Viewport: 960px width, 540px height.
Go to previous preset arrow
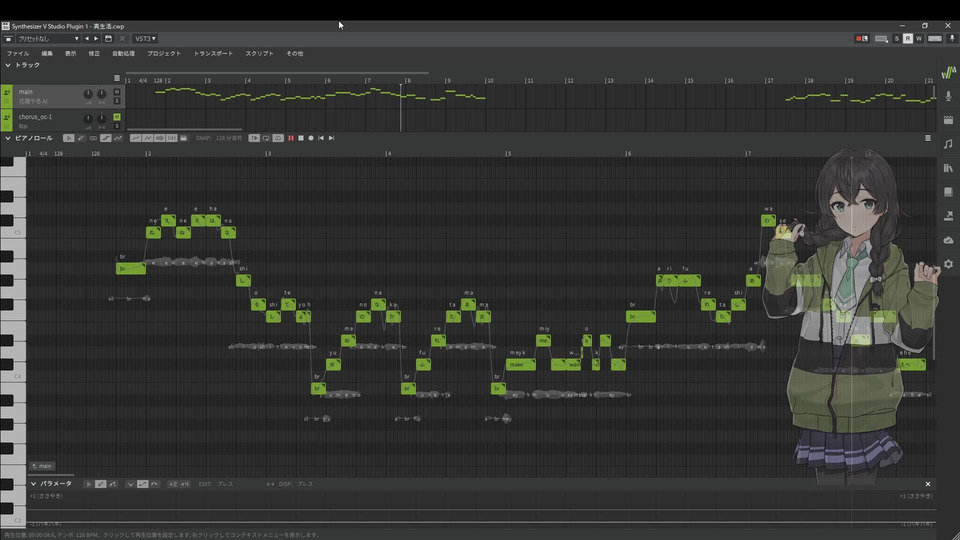coord(86,39)
